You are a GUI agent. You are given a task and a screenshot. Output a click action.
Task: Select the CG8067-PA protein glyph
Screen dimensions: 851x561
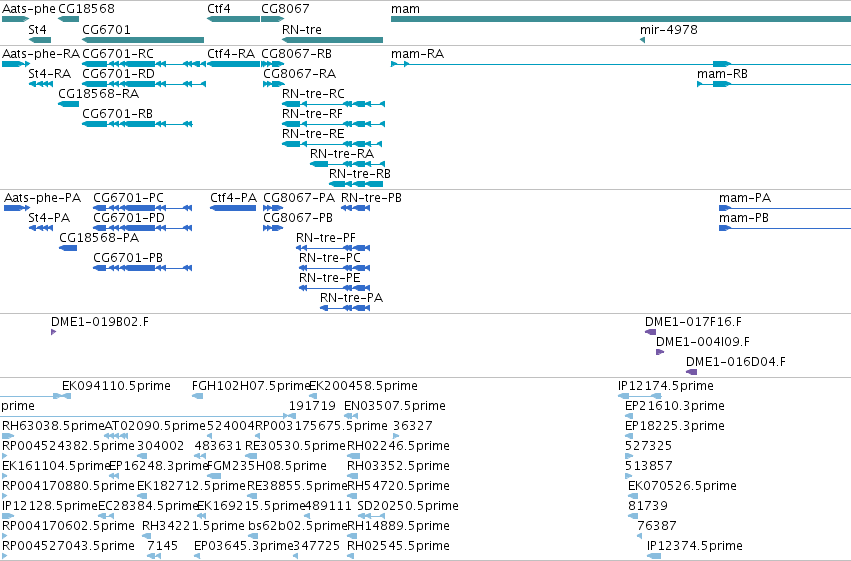coord(273,208)
